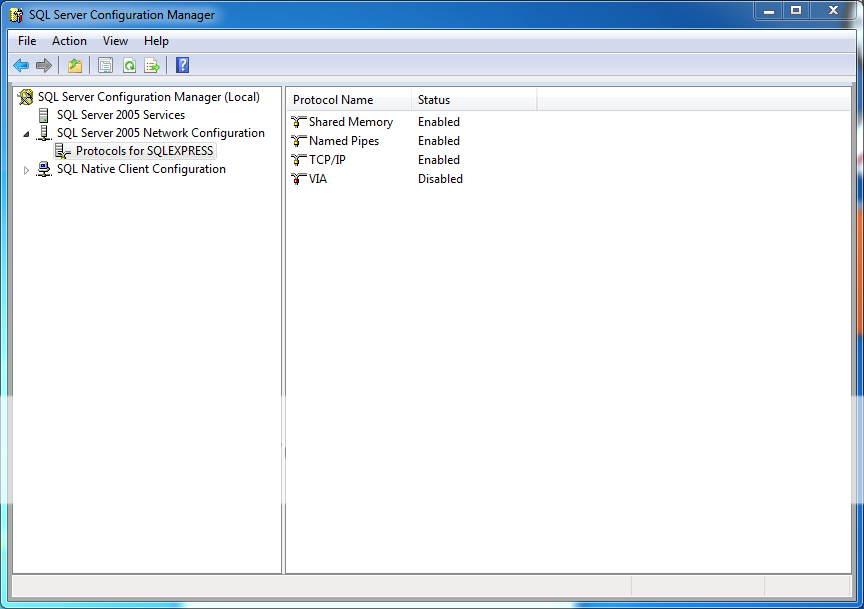
Task: Sort by Status column header
Action: (474, 100)
